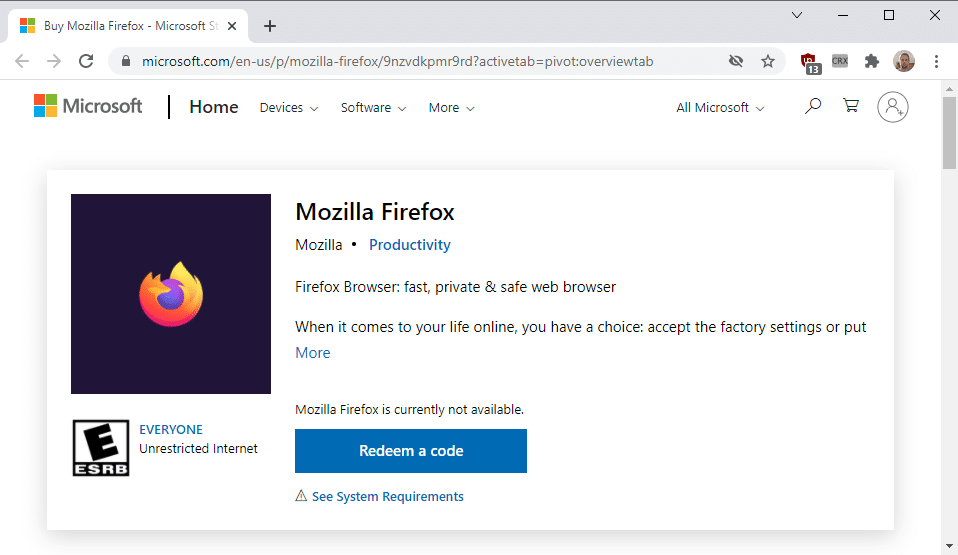Open the More navigation menu

[x=451, y=108]
